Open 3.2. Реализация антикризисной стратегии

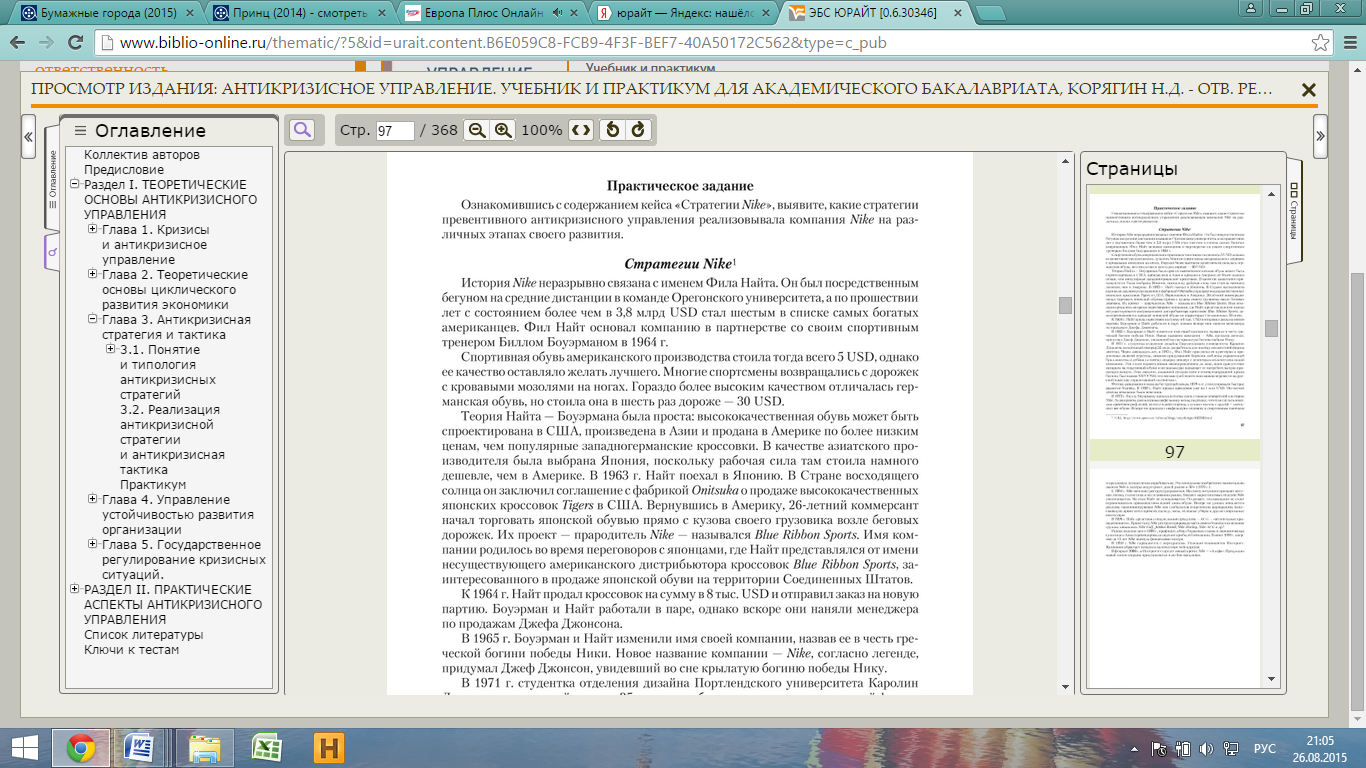(172, 440)
